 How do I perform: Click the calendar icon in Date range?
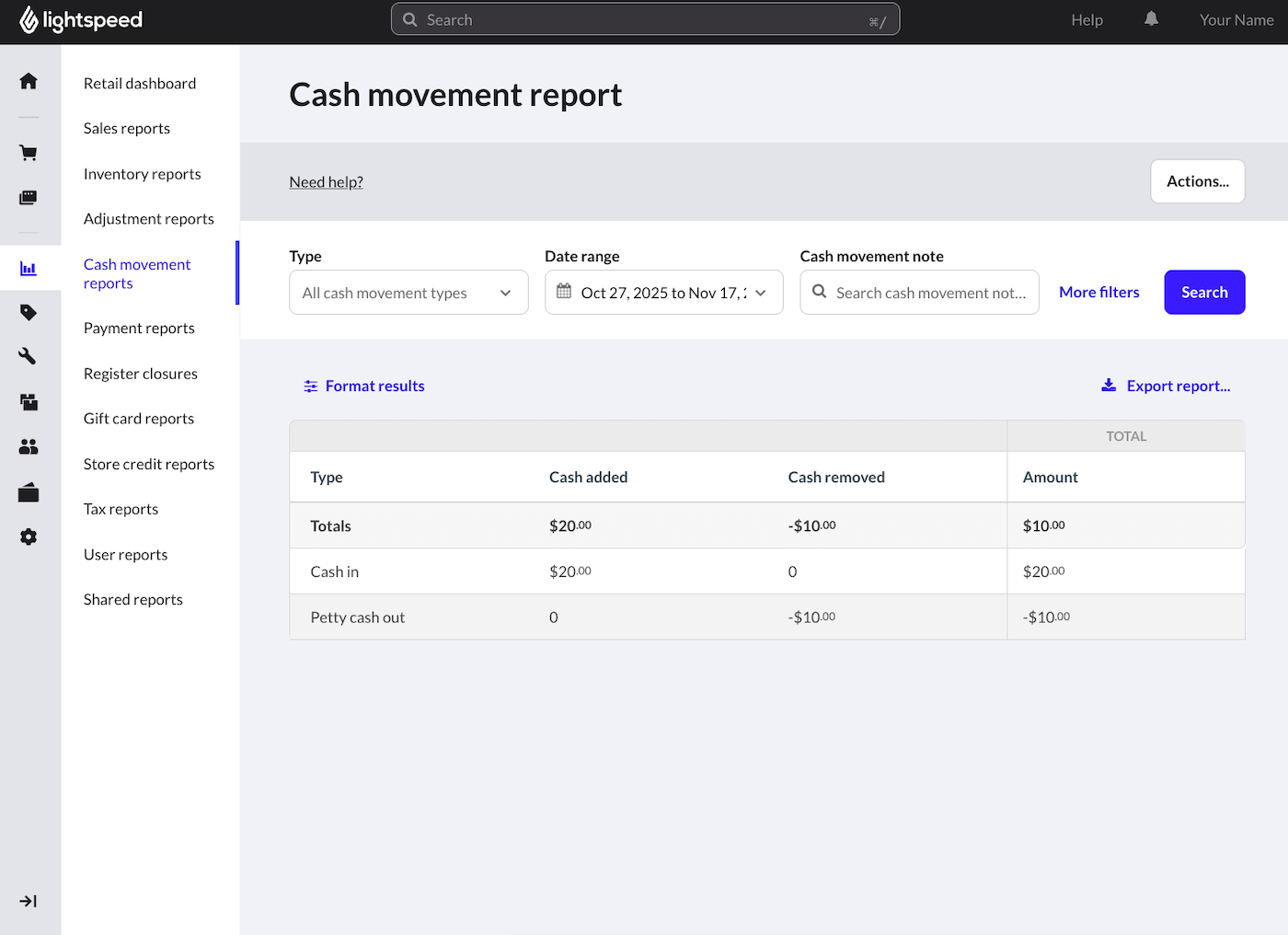point(565,292)
